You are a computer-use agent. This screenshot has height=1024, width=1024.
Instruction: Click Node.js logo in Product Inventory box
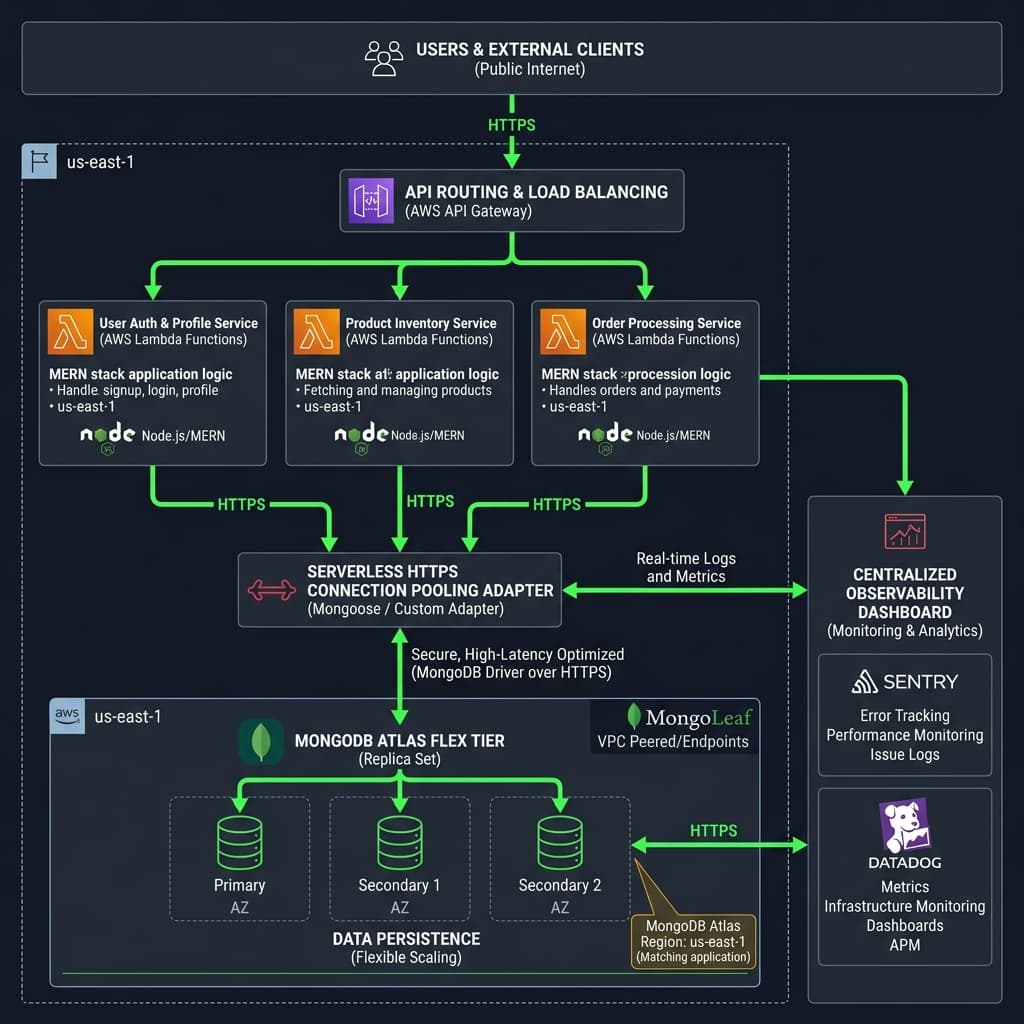click(x=361, y=436)
